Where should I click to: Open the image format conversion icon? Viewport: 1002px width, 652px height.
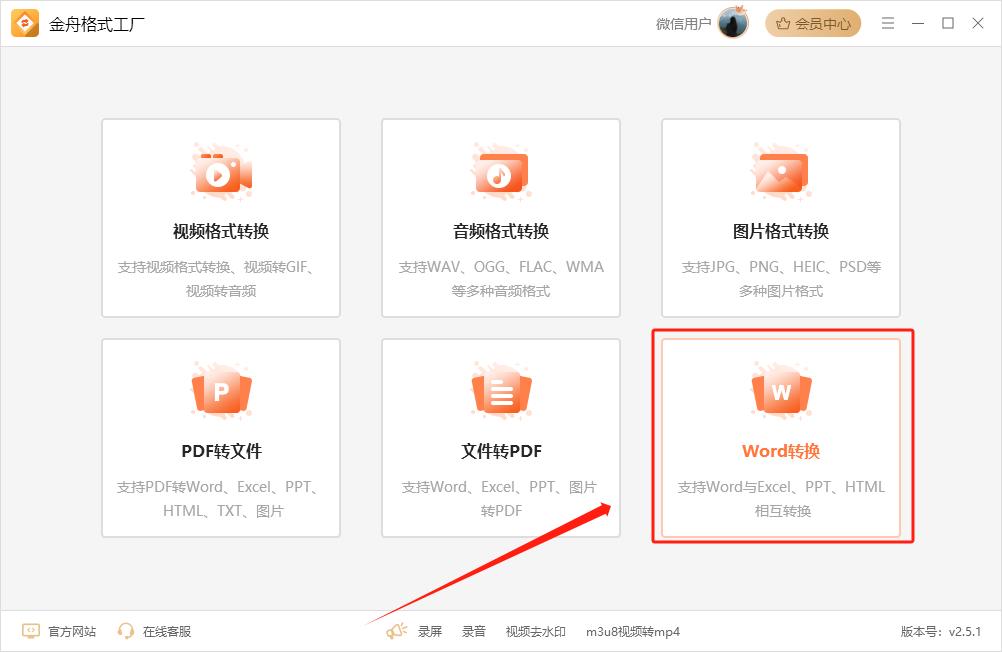[781, 172]
